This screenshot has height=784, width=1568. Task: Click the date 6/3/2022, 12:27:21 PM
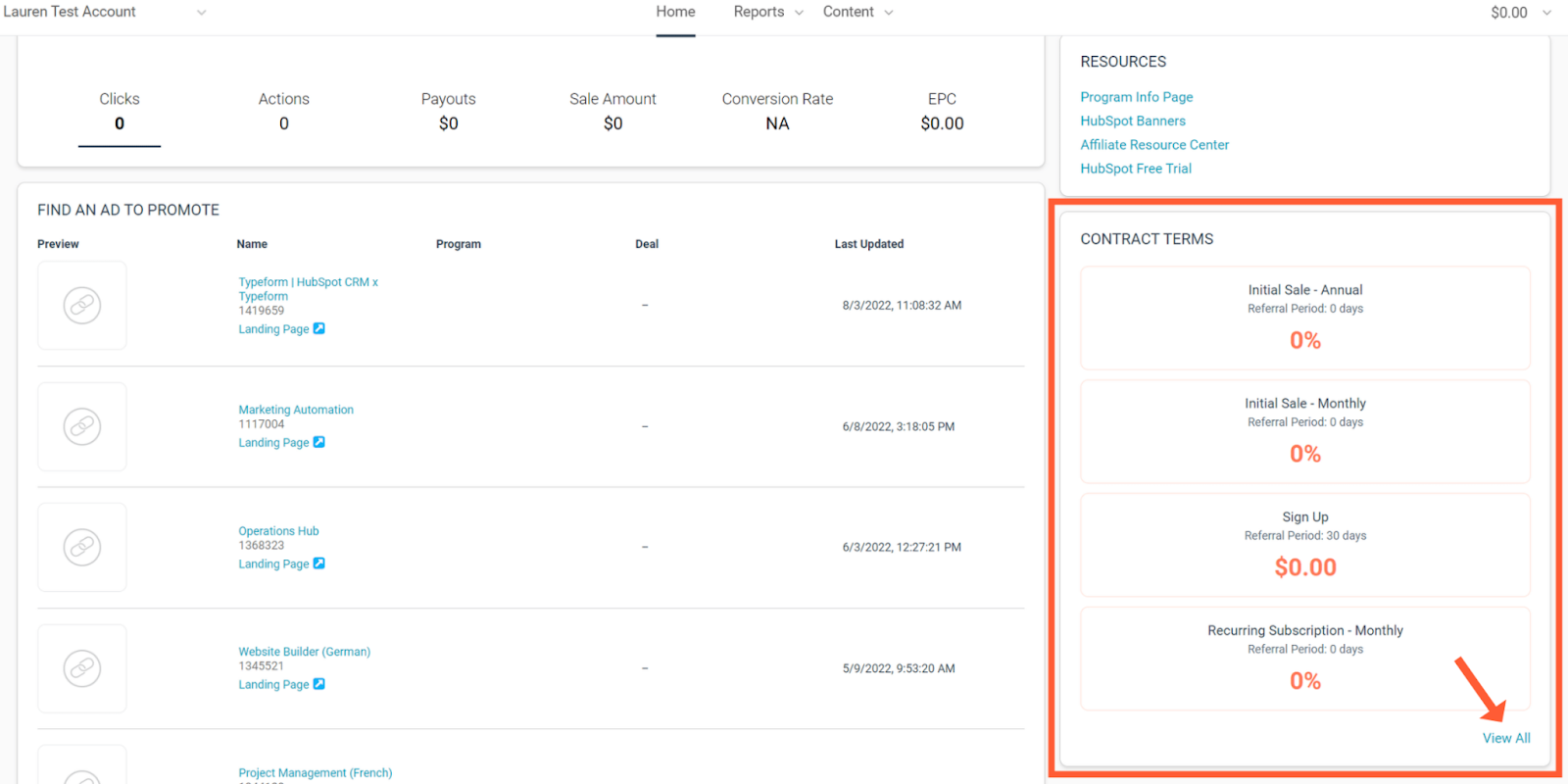pos(902,548)
